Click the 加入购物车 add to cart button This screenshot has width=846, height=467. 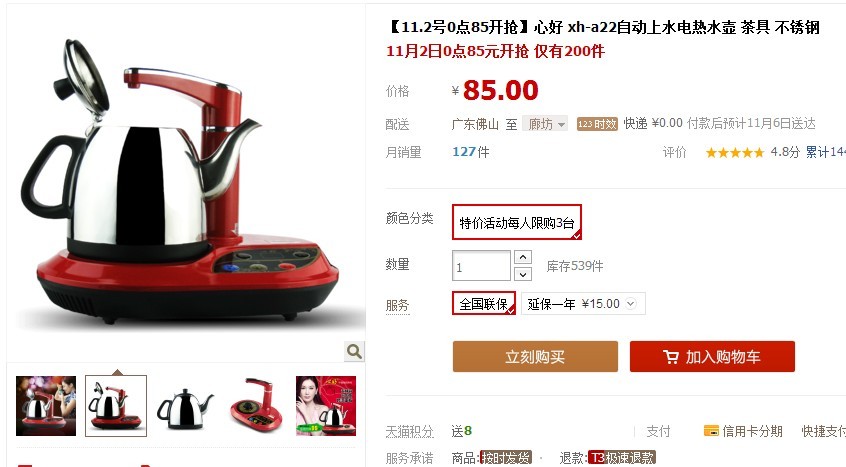[712, 356]
